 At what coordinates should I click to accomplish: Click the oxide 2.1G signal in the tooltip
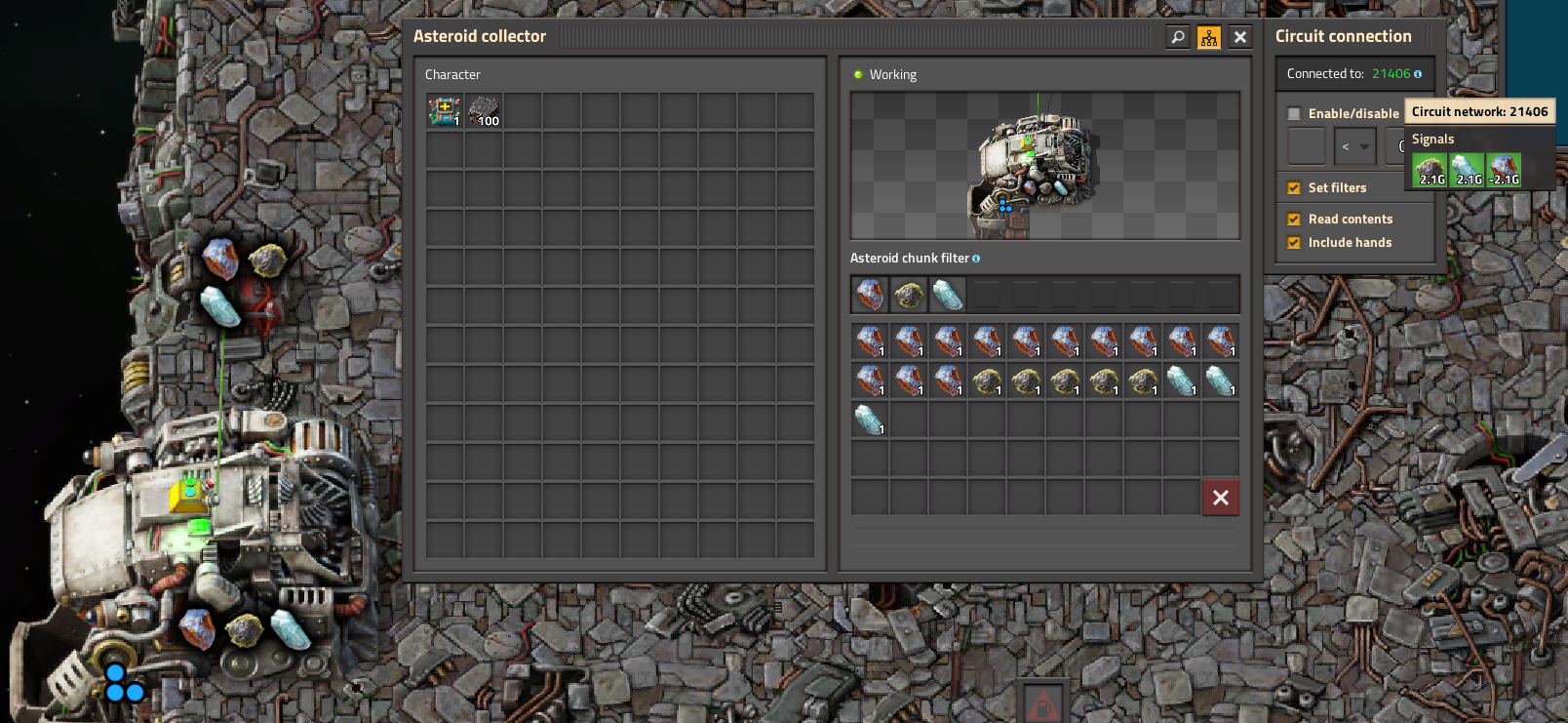1467,170
